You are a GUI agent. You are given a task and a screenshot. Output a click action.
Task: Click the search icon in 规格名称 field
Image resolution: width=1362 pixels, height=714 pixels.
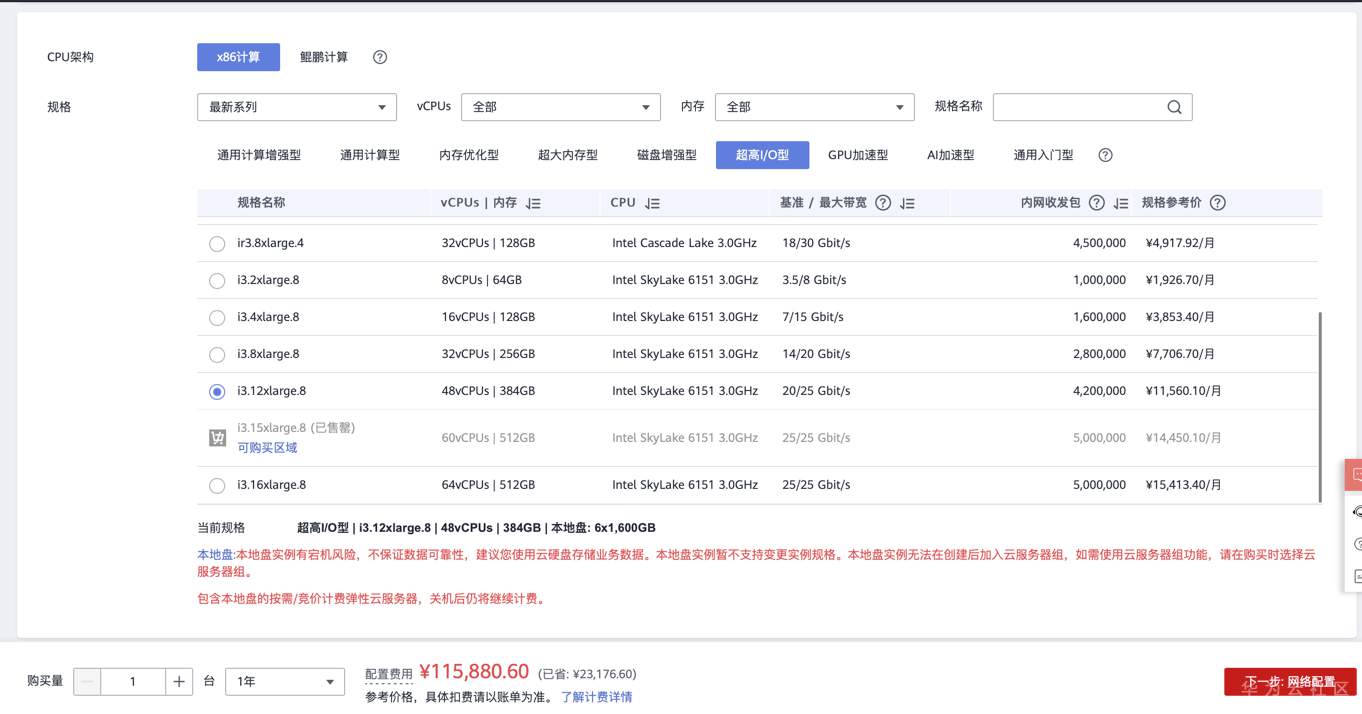(1173, 106)
